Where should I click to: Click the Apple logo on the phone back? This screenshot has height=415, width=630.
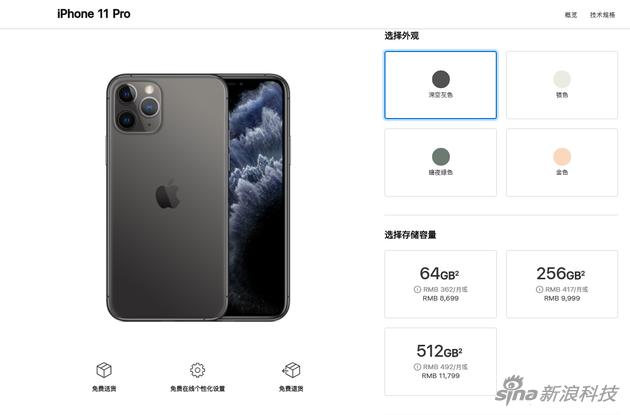(x=168, y=194)
